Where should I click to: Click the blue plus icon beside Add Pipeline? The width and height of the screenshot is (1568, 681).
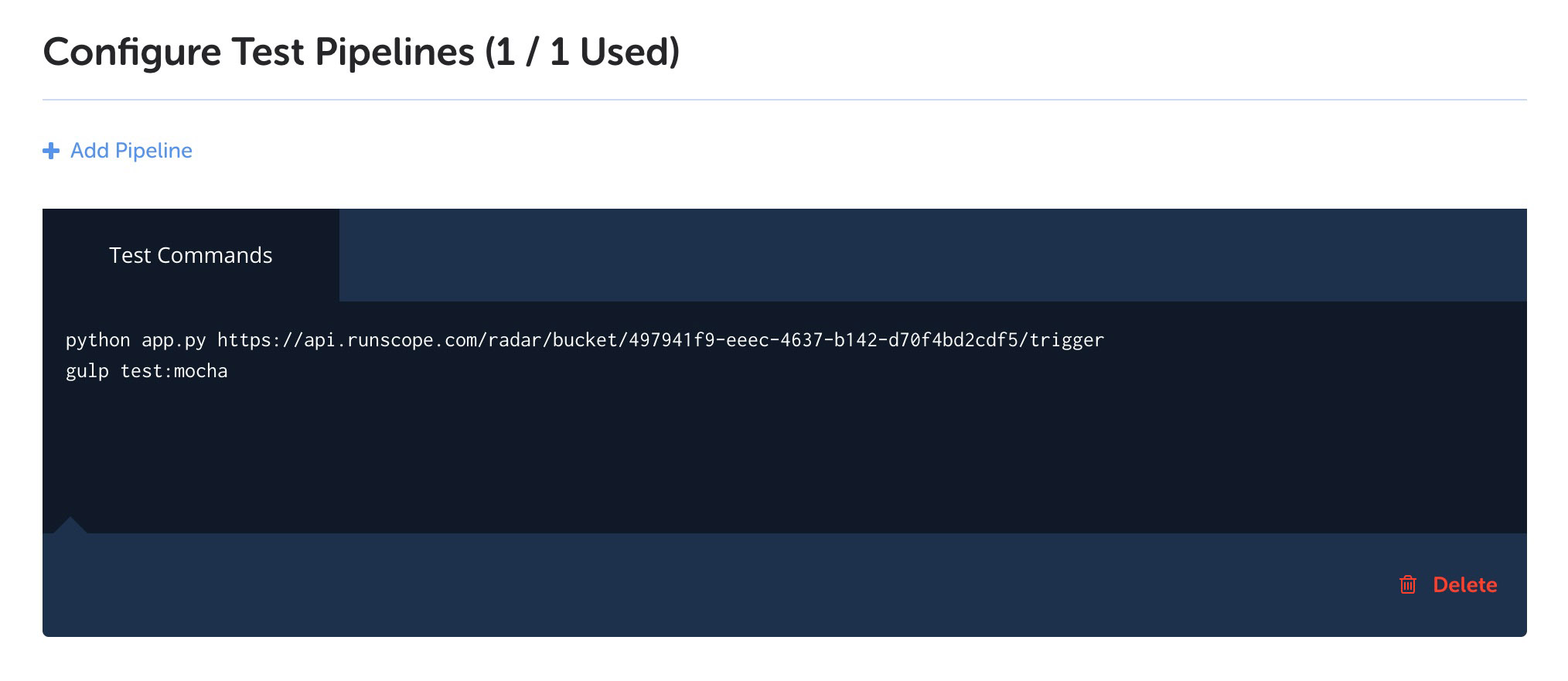pyautogui.click(x=51, y=151)
